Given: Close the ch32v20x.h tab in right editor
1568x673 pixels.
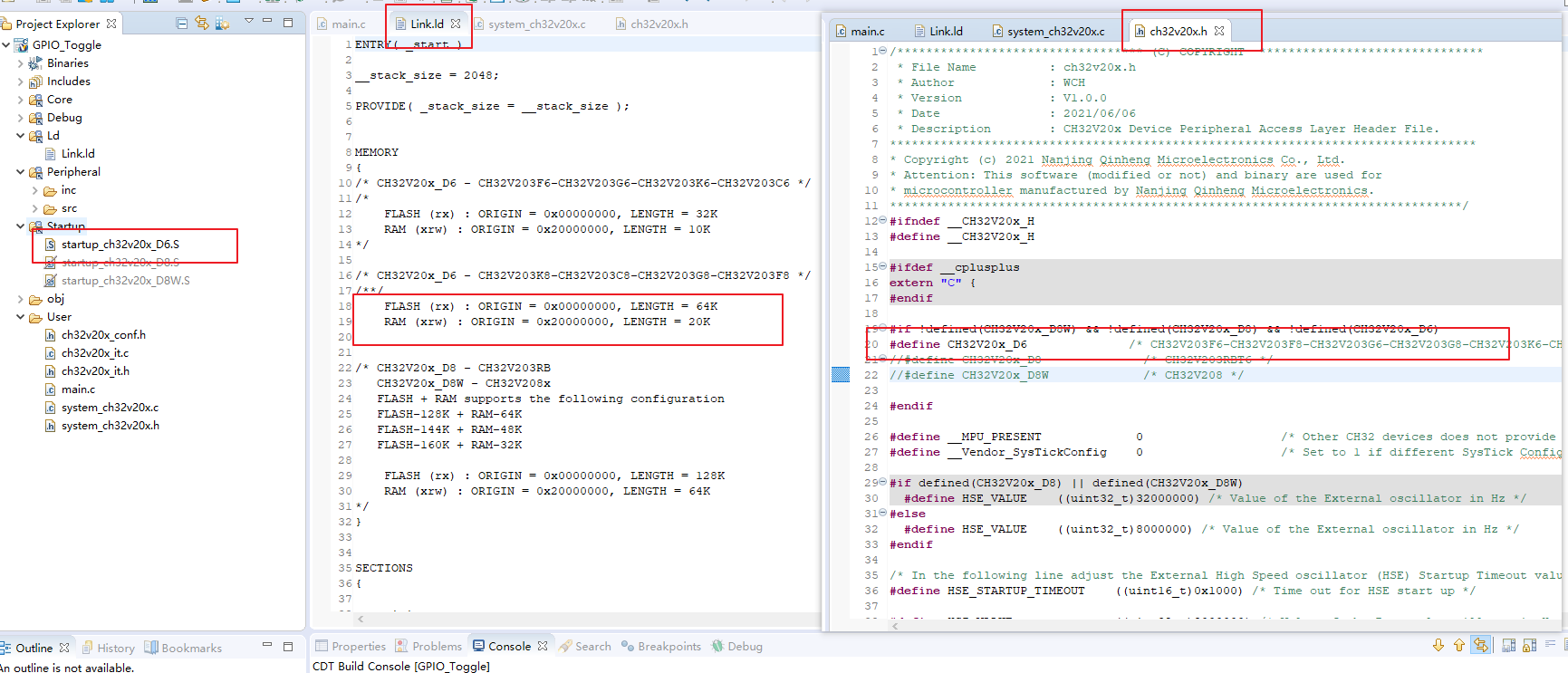Looking at the screenshot, I should [1219, 31].
